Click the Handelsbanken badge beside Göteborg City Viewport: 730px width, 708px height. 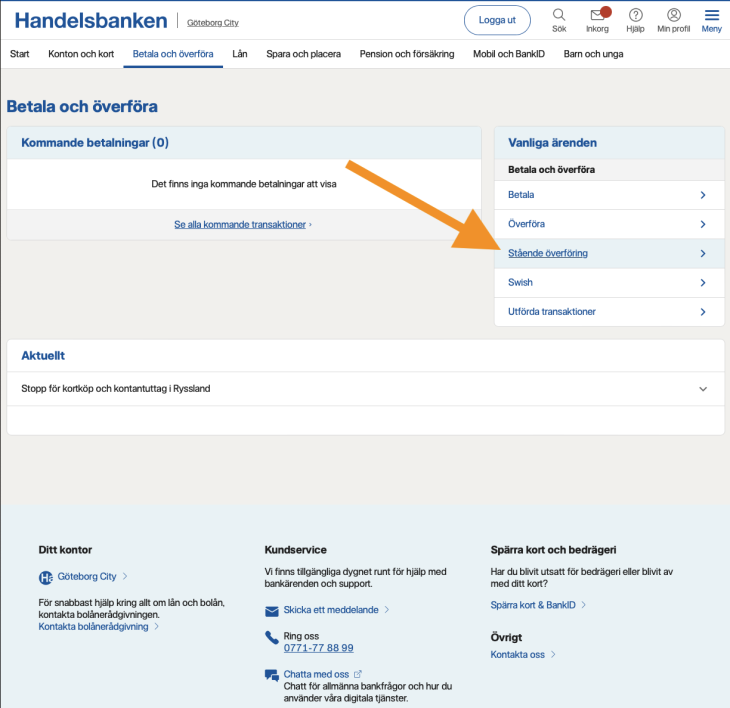pos(46,578)
